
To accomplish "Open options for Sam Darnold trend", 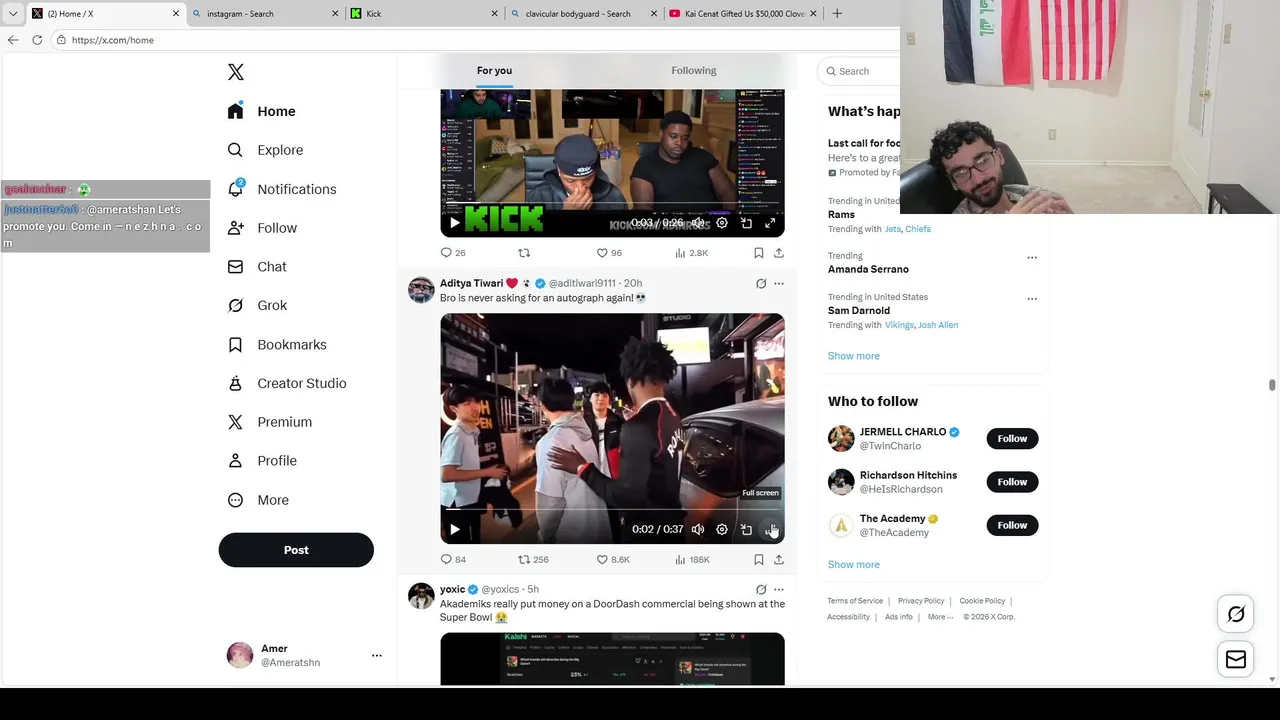I will [1032, 298].
